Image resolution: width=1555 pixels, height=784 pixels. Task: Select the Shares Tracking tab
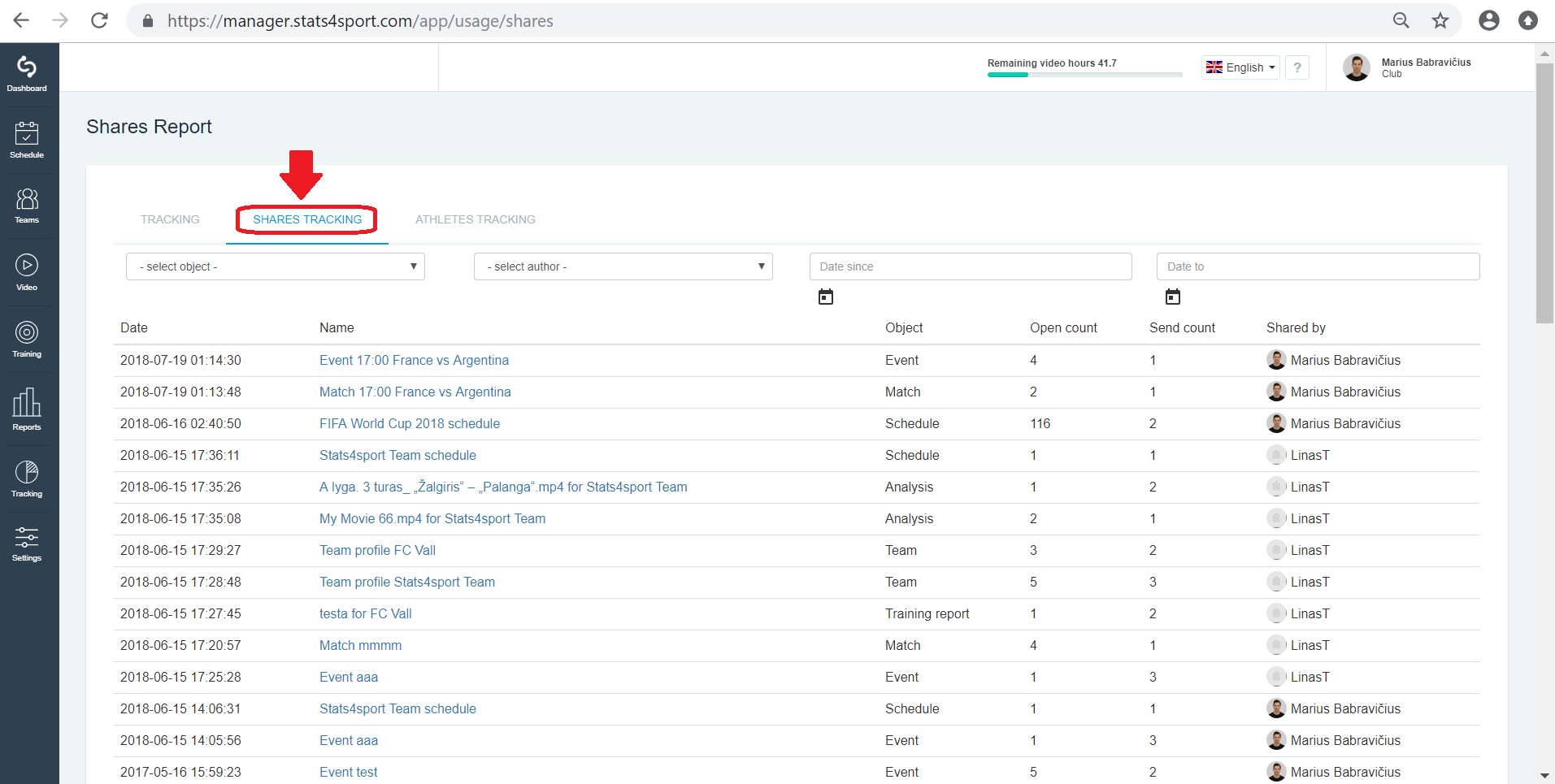tap(307, 219)
